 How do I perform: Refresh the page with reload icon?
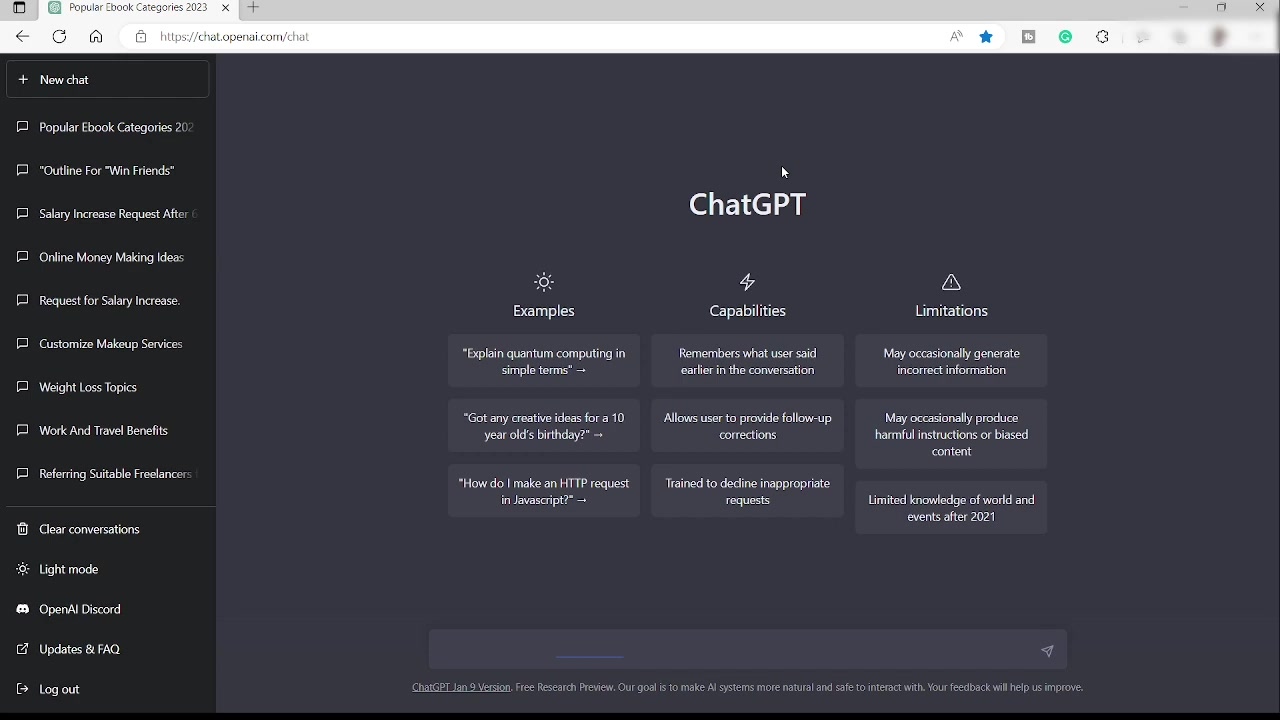pos(59,36)
